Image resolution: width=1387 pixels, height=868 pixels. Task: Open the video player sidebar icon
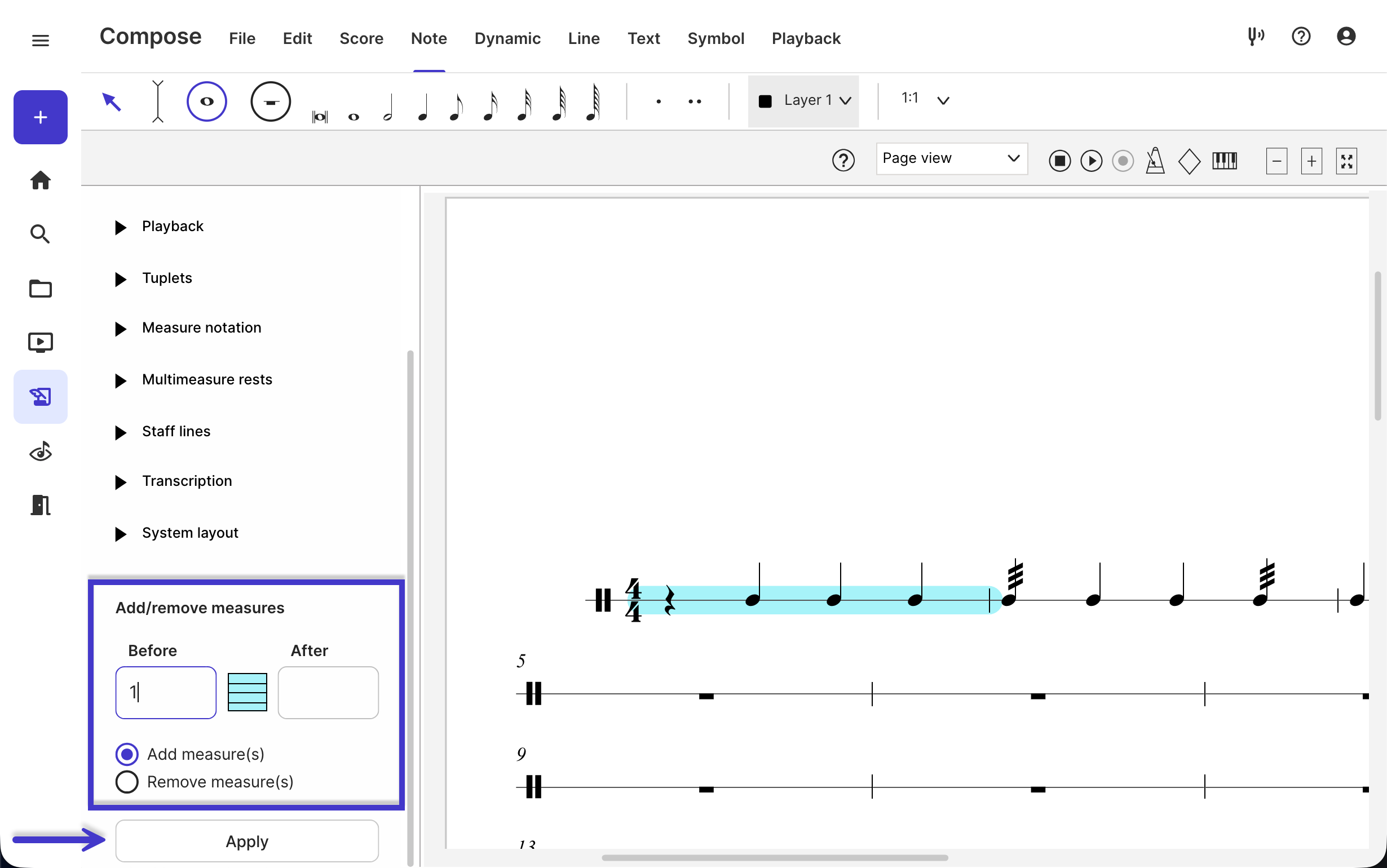point(40,343)
